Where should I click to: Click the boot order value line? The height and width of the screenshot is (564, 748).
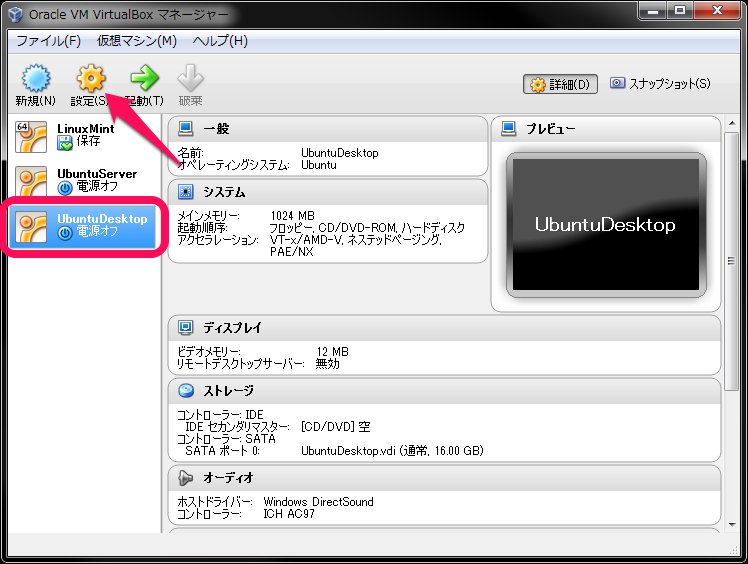point(367,228)
